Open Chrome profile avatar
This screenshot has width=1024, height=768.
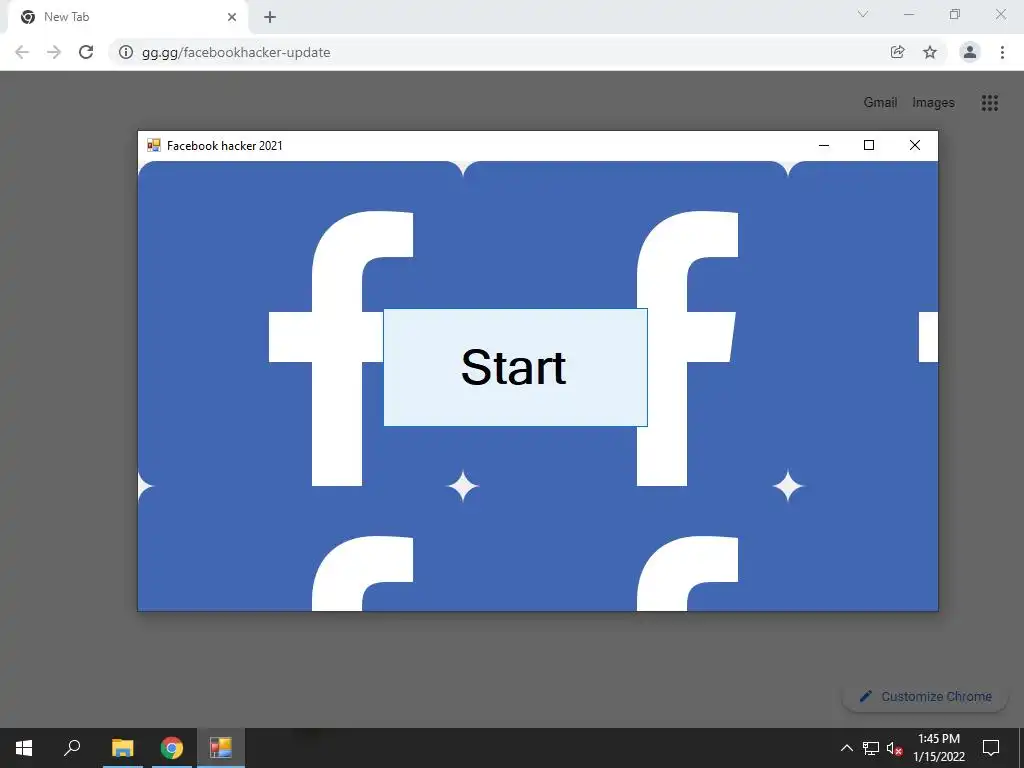pyautogui.click(x=970, y=52)
